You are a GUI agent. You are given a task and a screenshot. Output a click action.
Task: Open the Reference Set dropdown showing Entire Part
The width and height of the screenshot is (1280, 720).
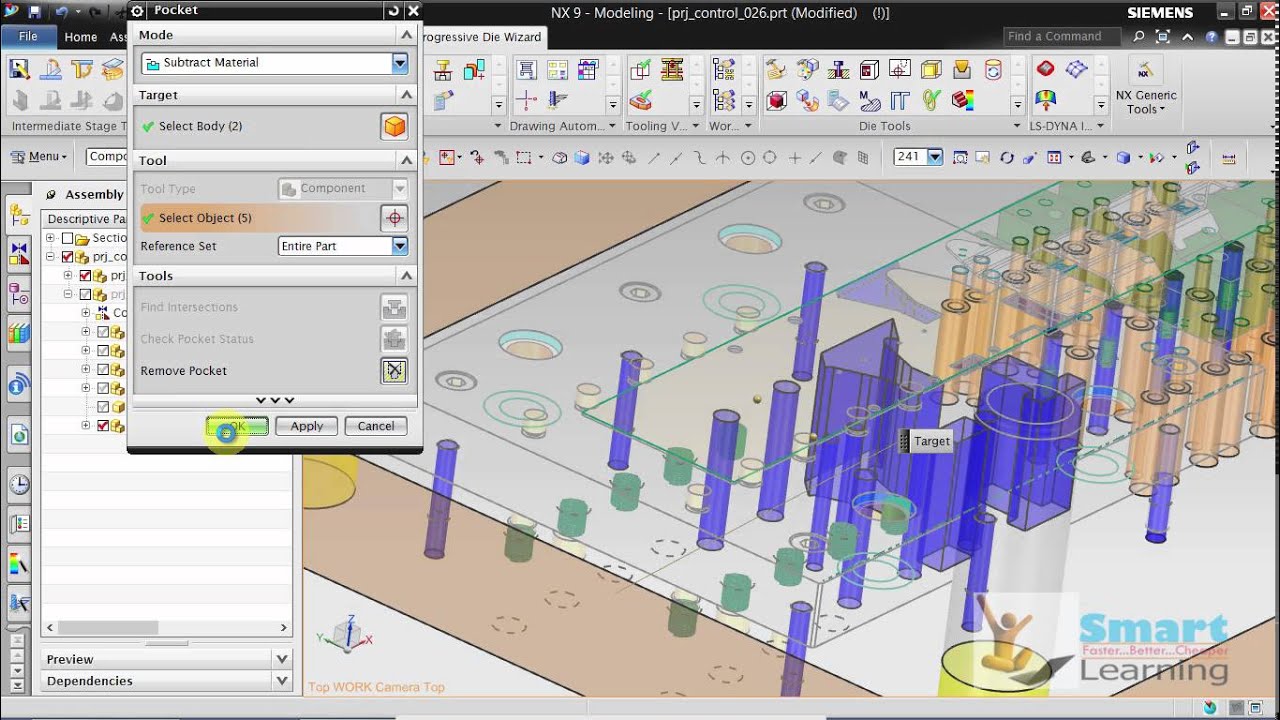coord(400,246)
